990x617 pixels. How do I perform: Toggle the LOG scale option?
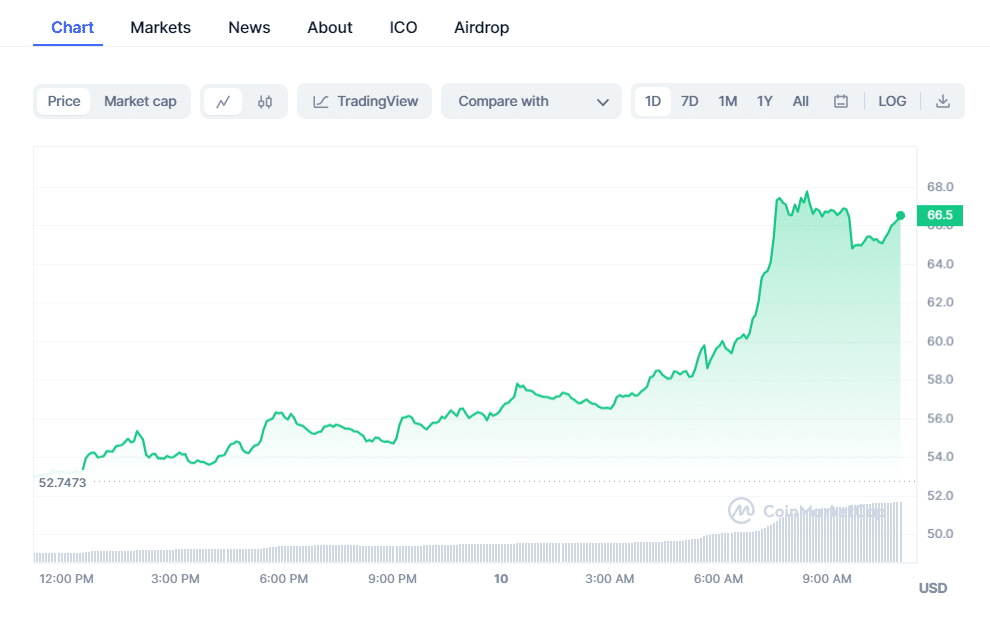click(x=892, y=101)
